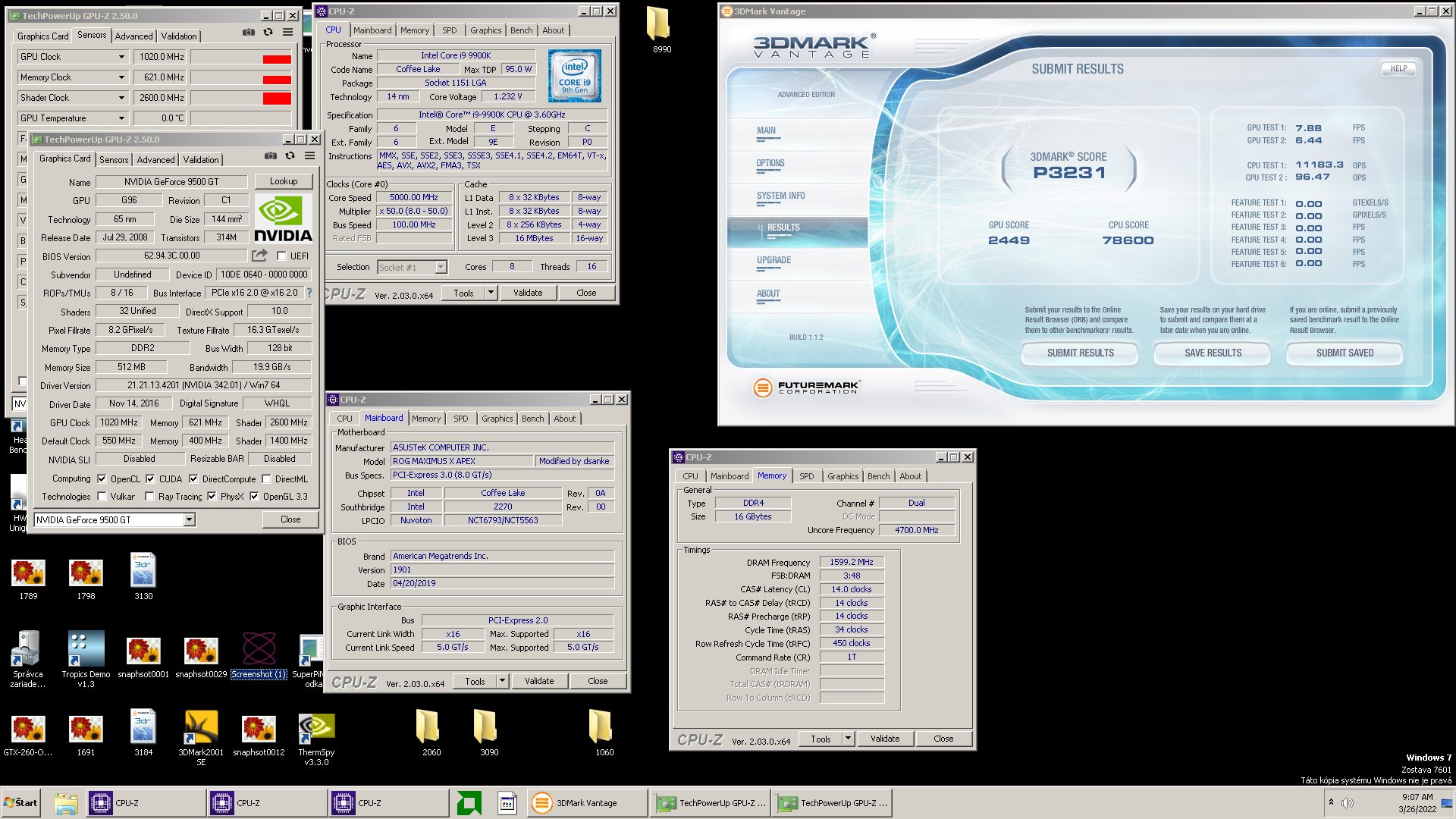Click the camera icon in the Sensors GPU-Z window

(x=249, y=32)
